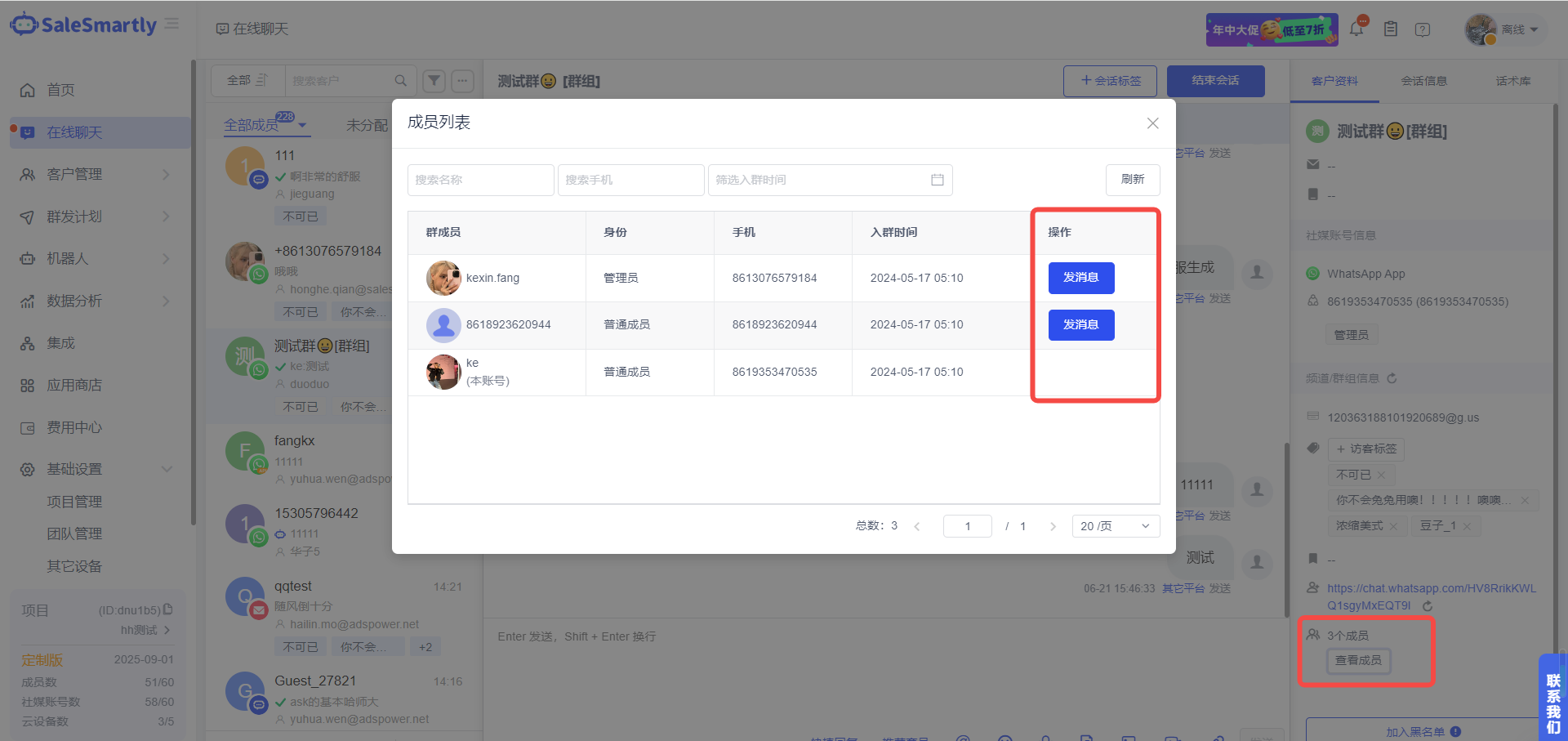Screen dimensions: 1568x741
Task: Open the help question mark icon
Action: tap(1423, 29)
